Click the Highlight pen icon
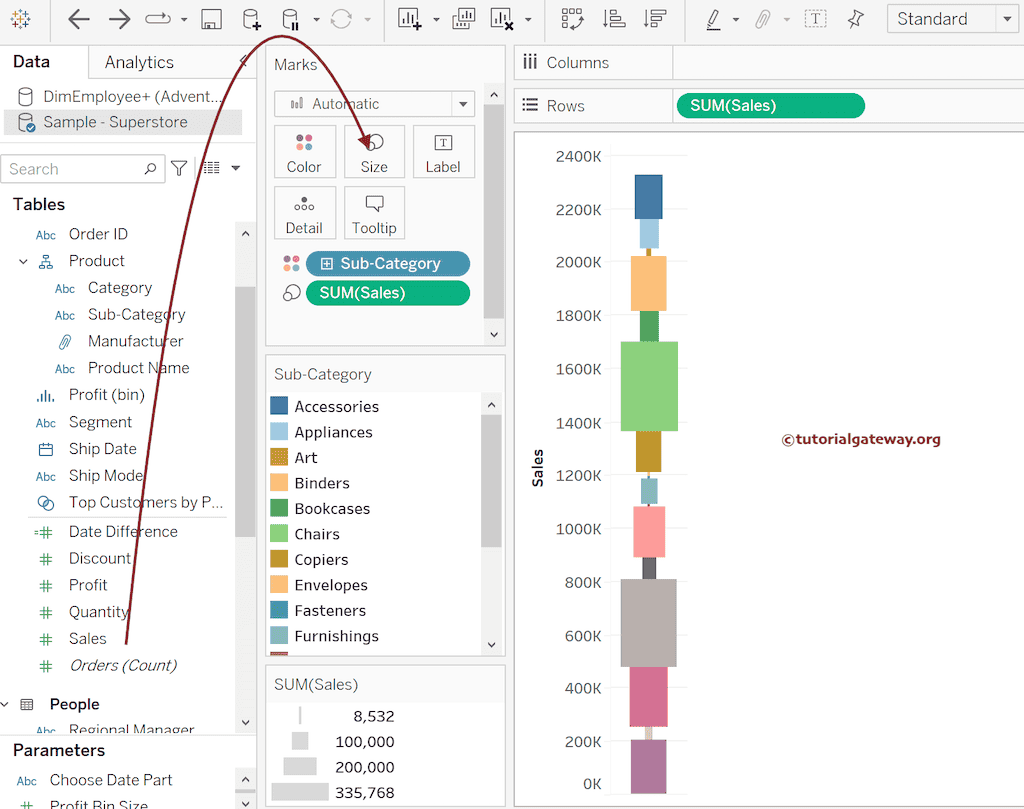 click(713, 19)
